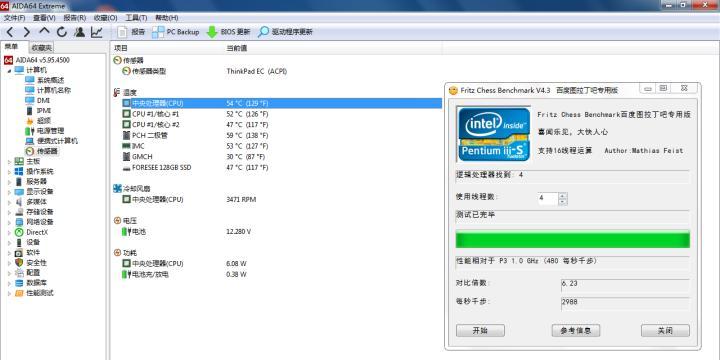The height and width of the screenshot is (360, 720).
Task: Select the 电池 12.280 V row
Action: pos(277,232)
